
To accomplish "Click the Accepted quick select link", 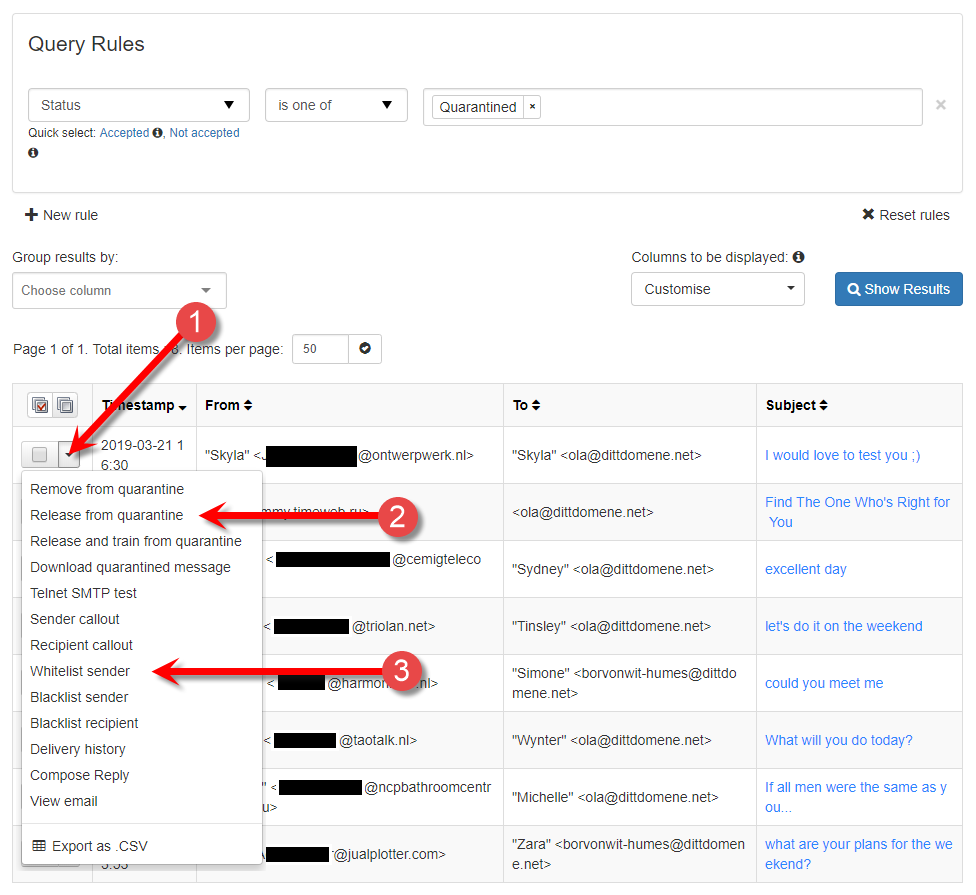I will 124,133.
